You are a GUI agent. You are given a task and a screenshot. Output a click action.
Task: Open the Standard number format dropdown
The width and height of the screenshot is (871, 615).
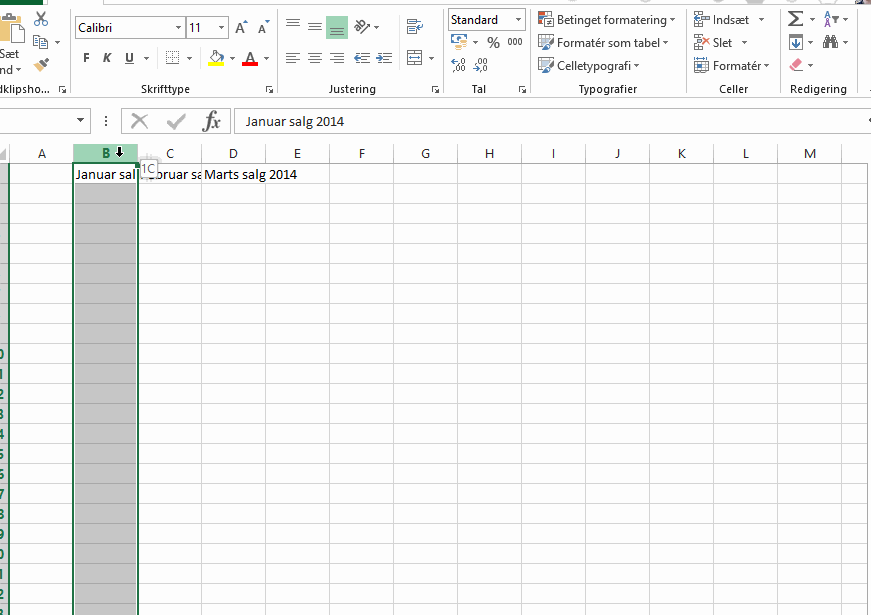point(486,19)
